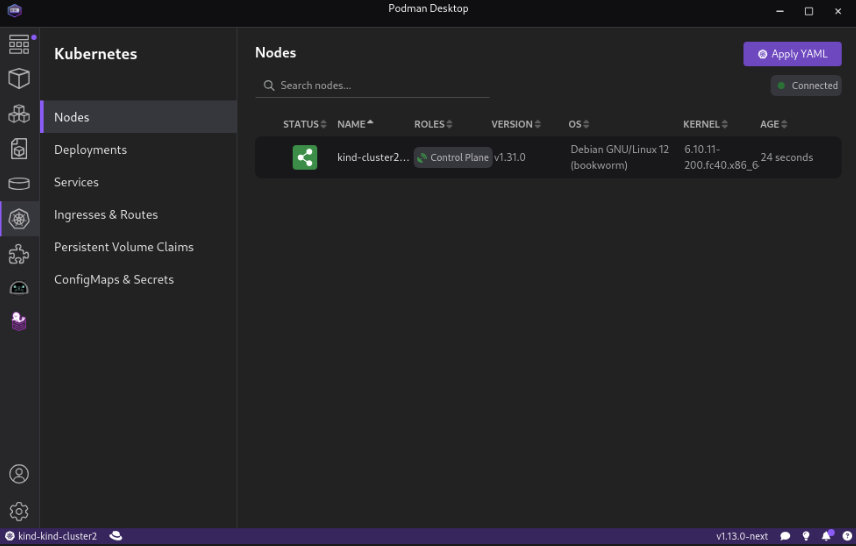Click the Red Hat fedora icon in status bar
This screenshot has width=856, height=546.
(116, 536)
